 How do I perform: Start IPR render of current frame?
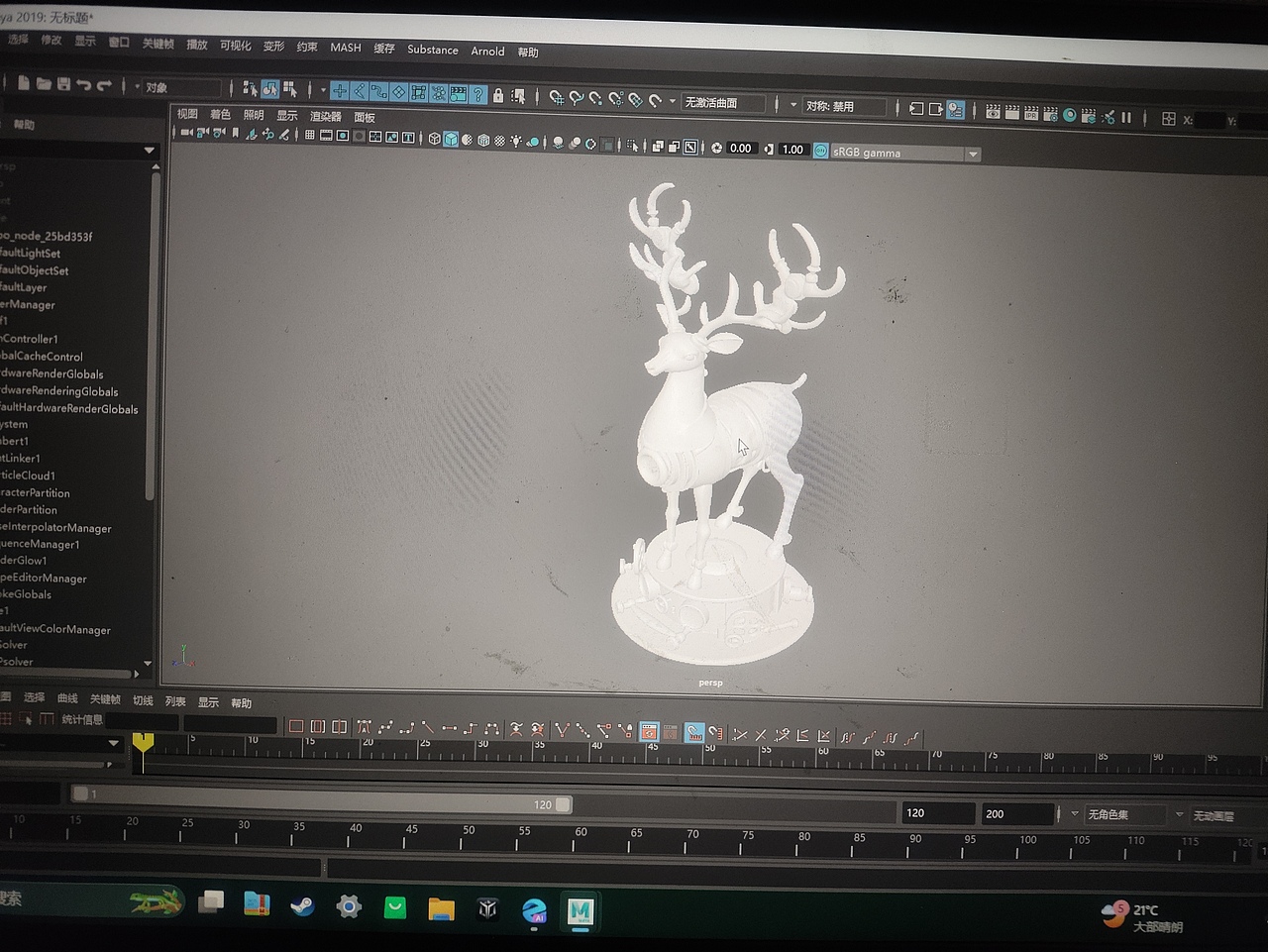(x=1031, y=114)
